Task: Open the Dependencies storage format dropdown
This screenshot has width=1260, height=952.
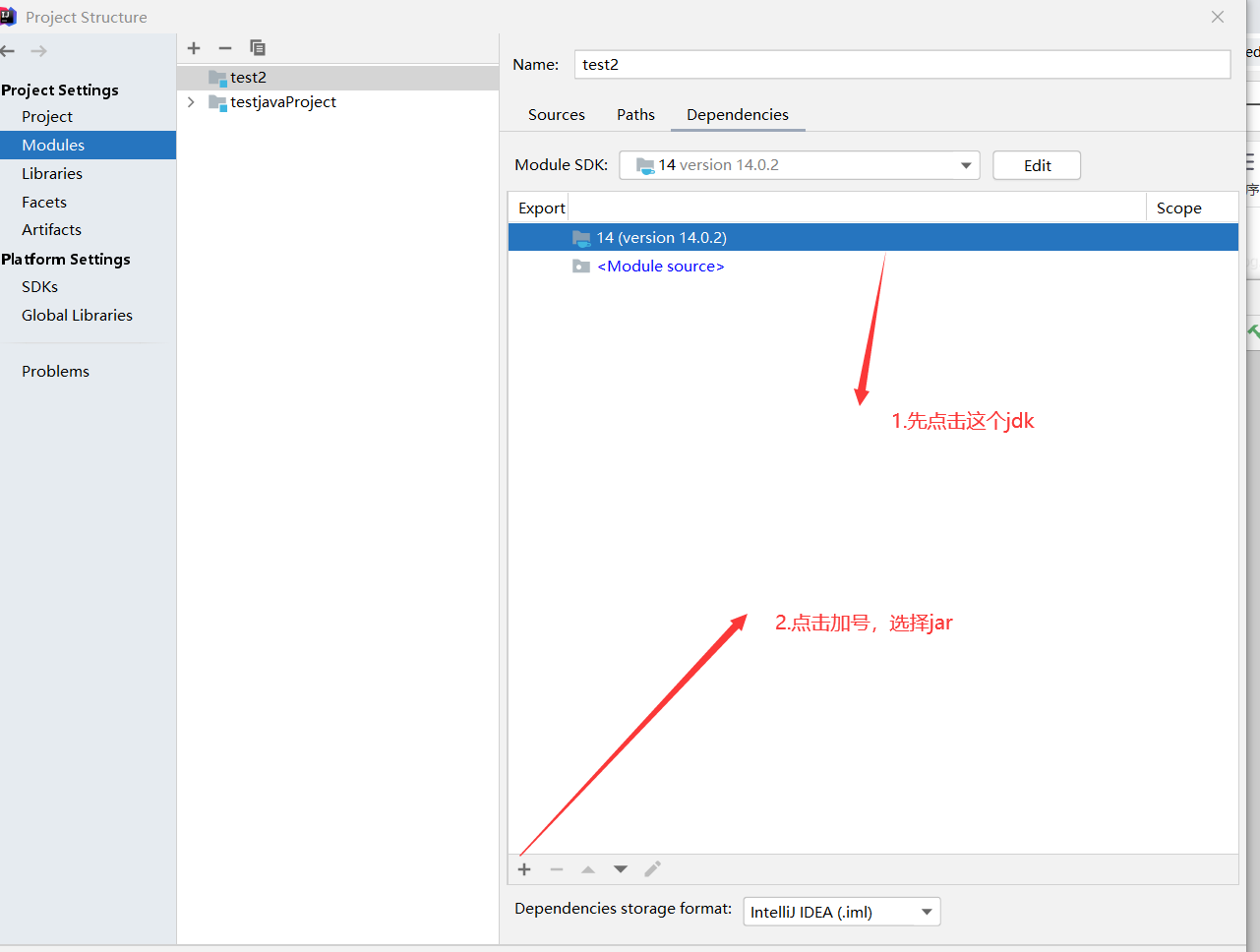Action: [x=842, y=912]
